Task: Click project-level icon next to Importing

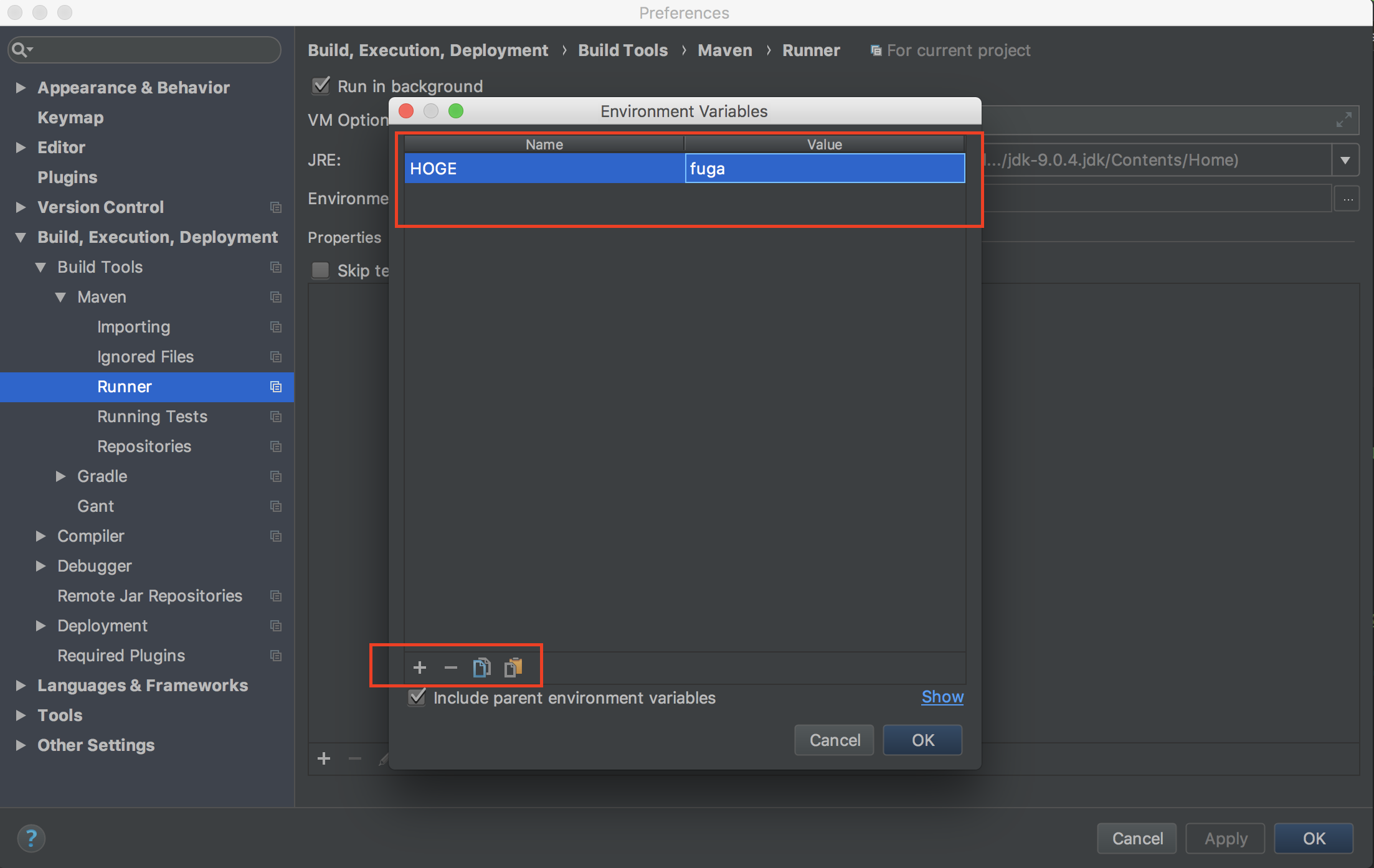Action: pos(276,327)
